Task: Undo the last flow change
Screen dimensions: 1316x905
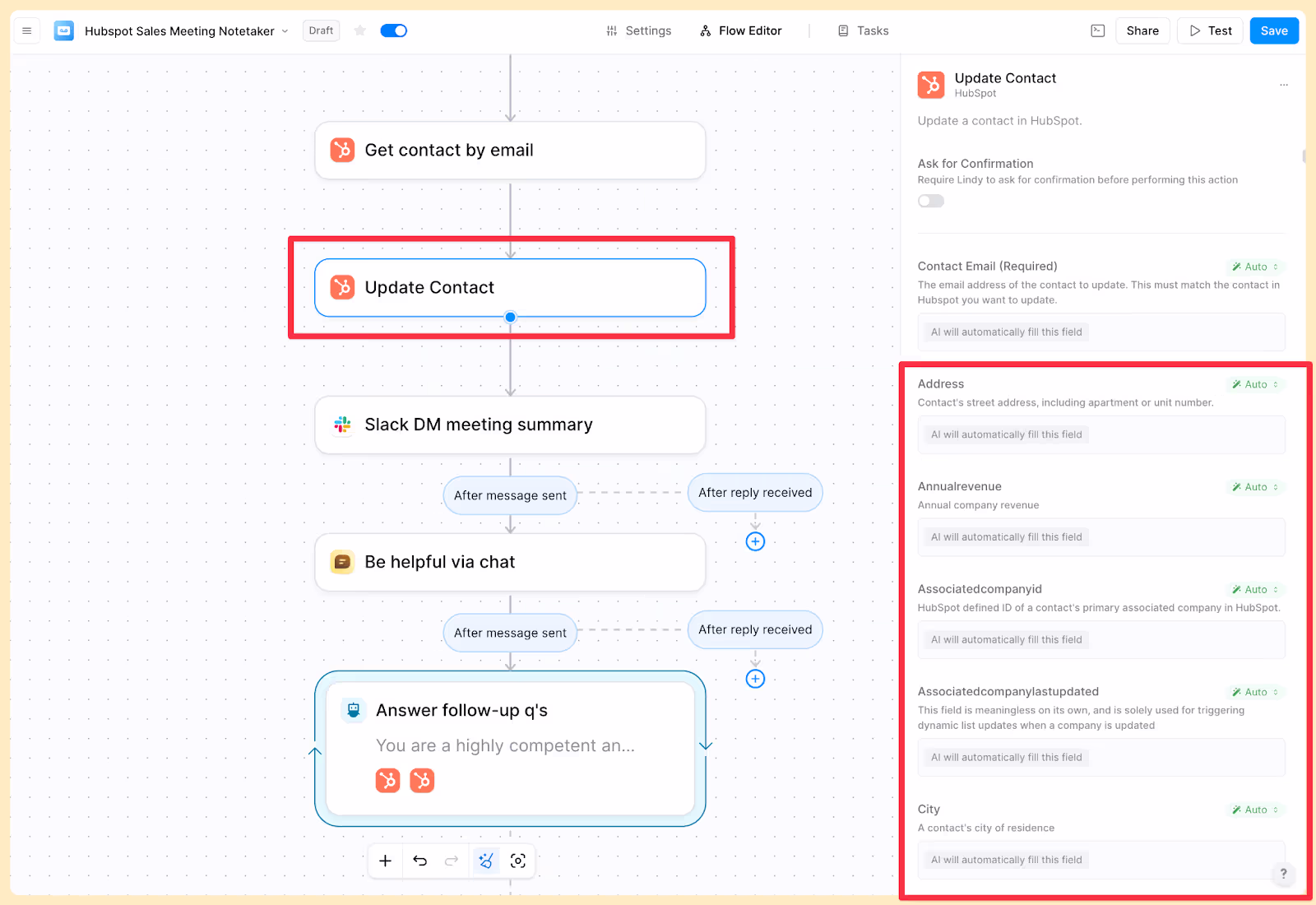Action: click(419, 861)
